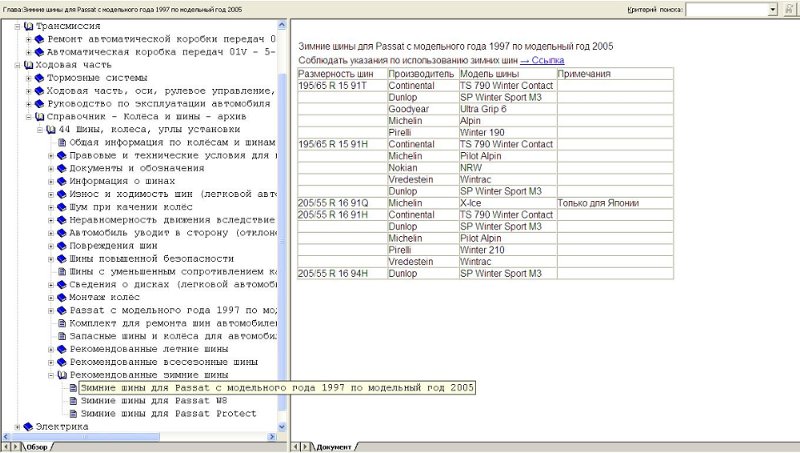Click the Winter 210 model cell
This screenshot has width=800, height=453.
[x=508, y=250]
